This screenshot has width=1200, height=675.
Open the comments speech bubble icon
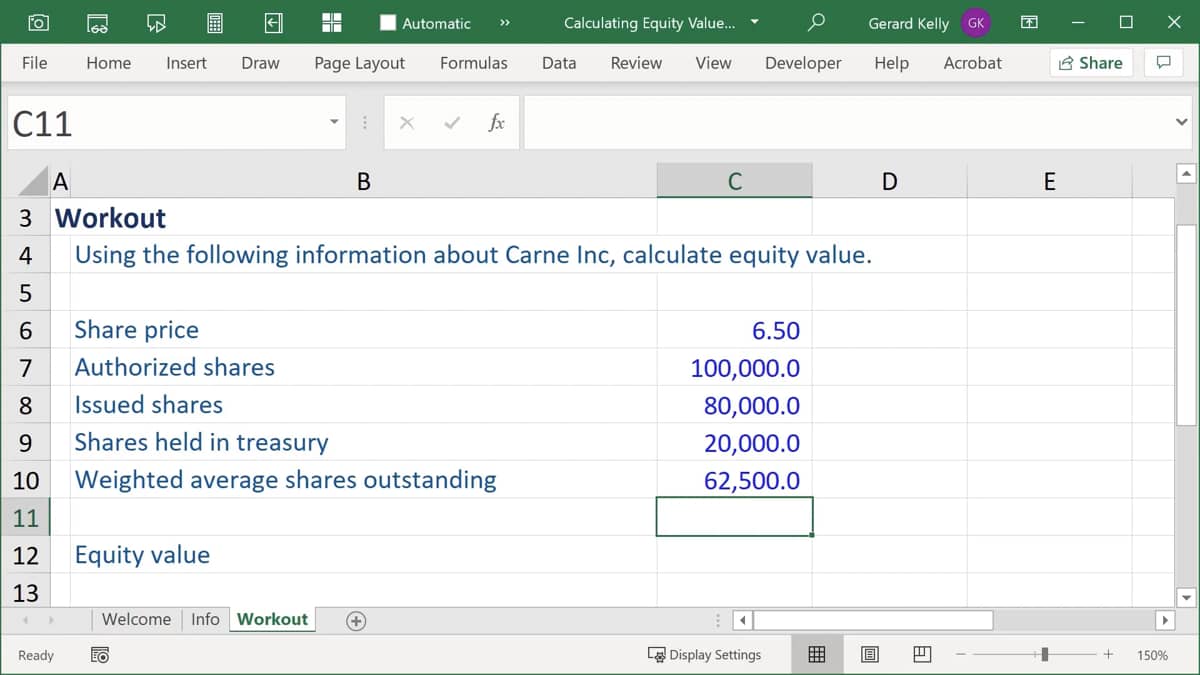coord(1163,62)
